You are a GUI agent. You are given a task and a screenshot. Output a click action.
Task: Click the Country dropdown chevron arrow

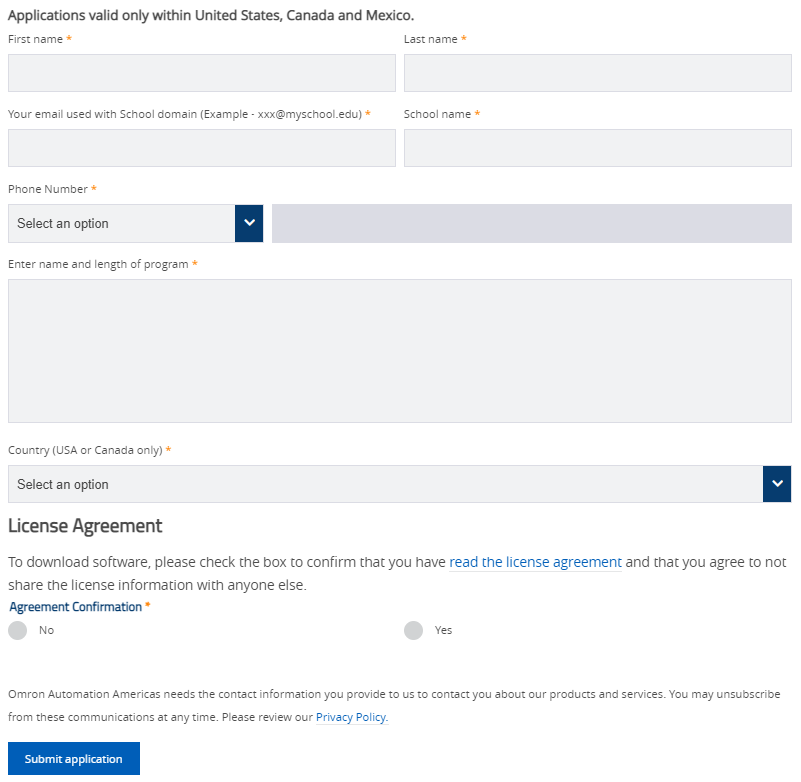777,484
